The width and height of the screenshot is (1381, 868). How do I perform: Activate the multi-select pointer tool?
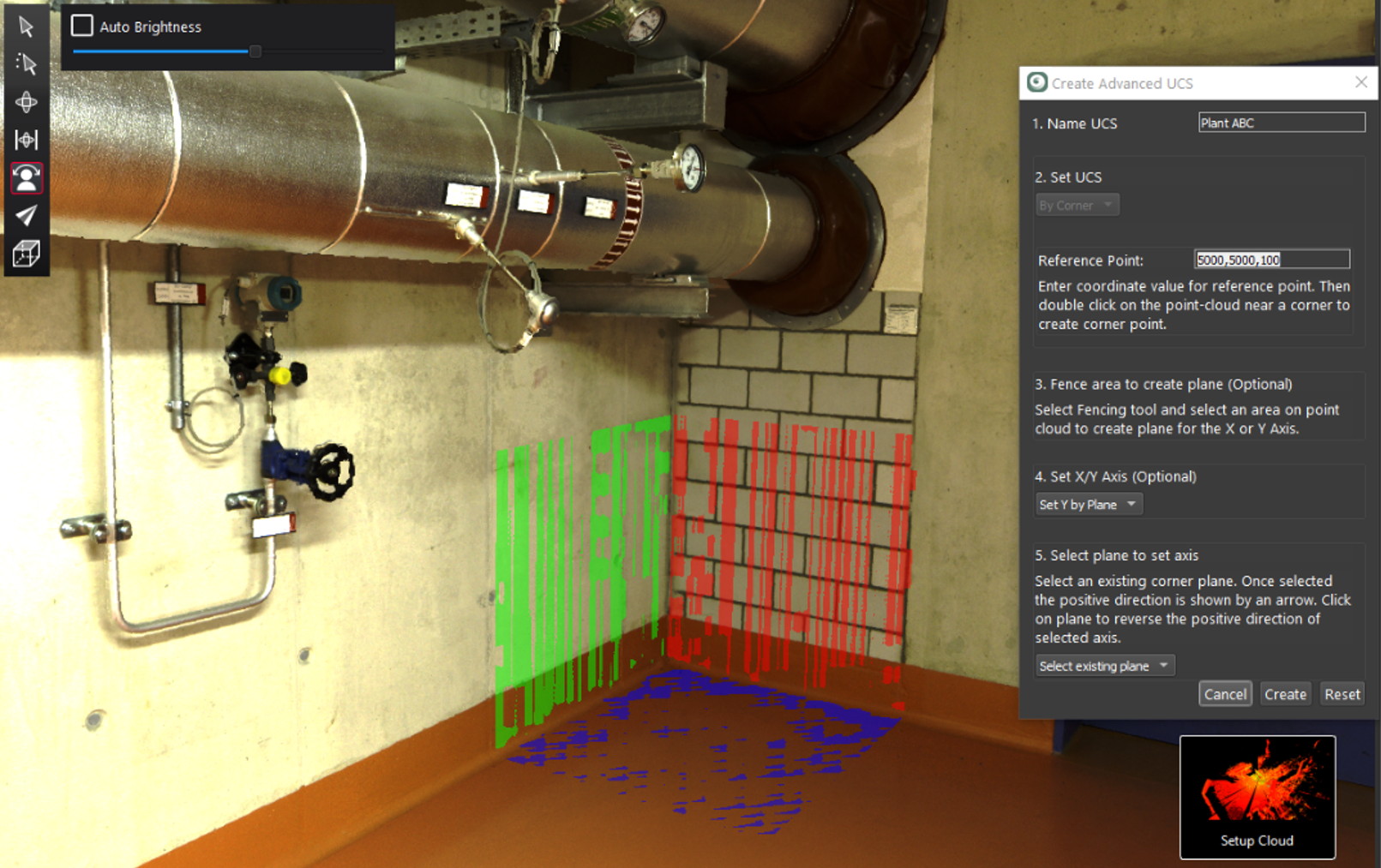pos(26,64)
